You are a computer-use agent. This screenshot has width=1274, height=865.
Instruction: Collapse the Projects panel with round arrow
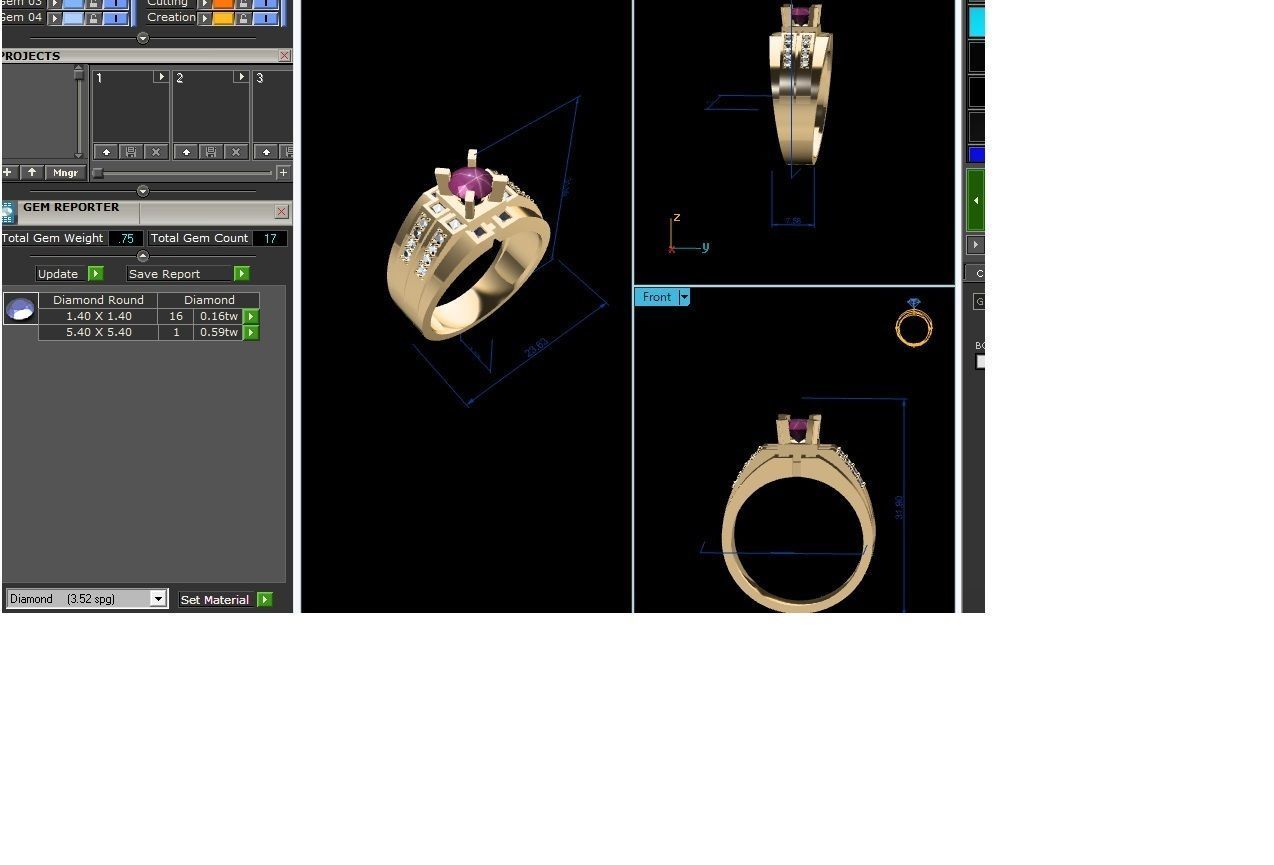(x=143, y=191)
